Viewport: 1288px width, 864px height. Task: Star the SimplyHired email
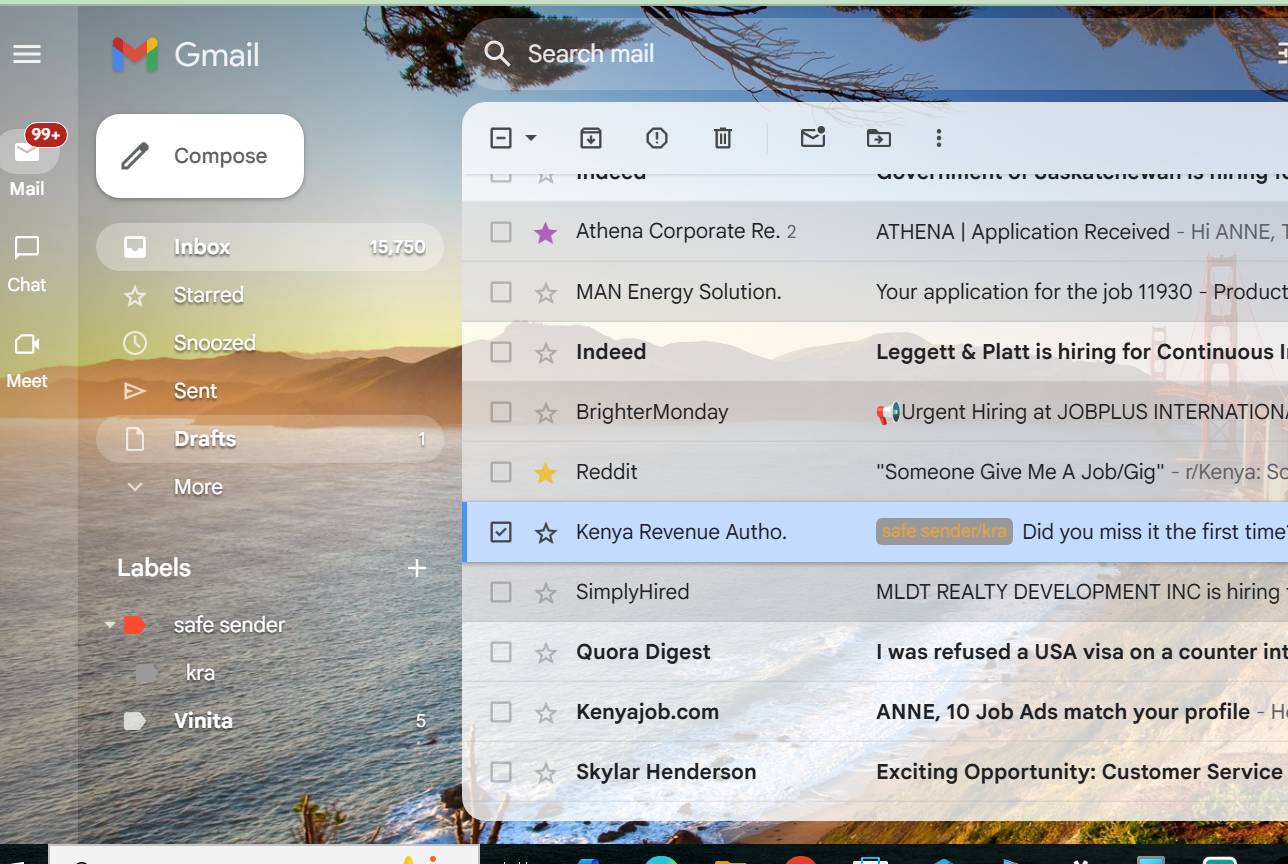[x=545, y=593]
